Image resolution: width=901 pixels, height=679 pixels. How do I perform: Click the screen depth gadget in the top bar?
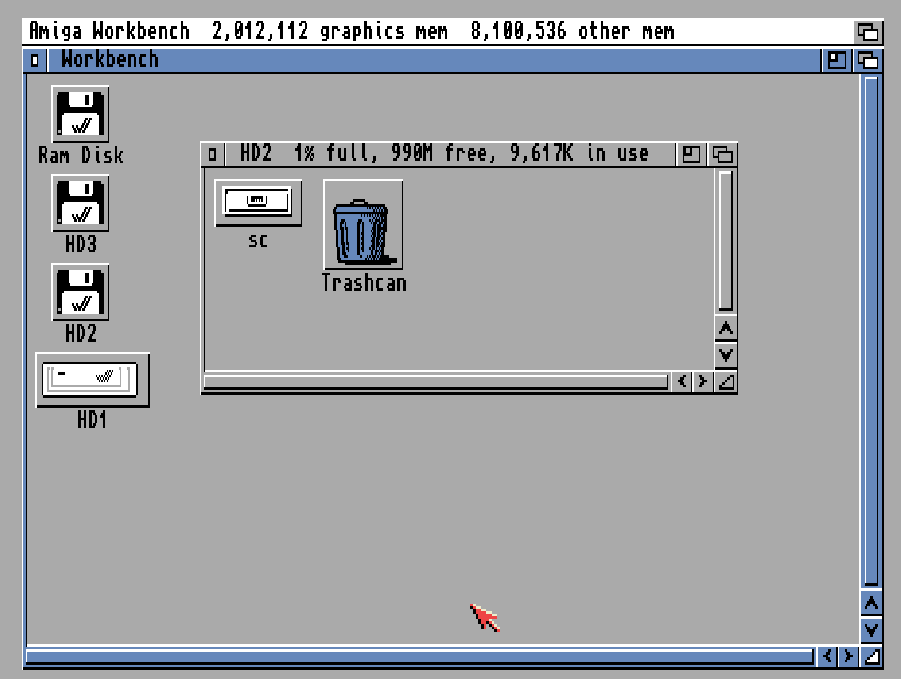868,32
